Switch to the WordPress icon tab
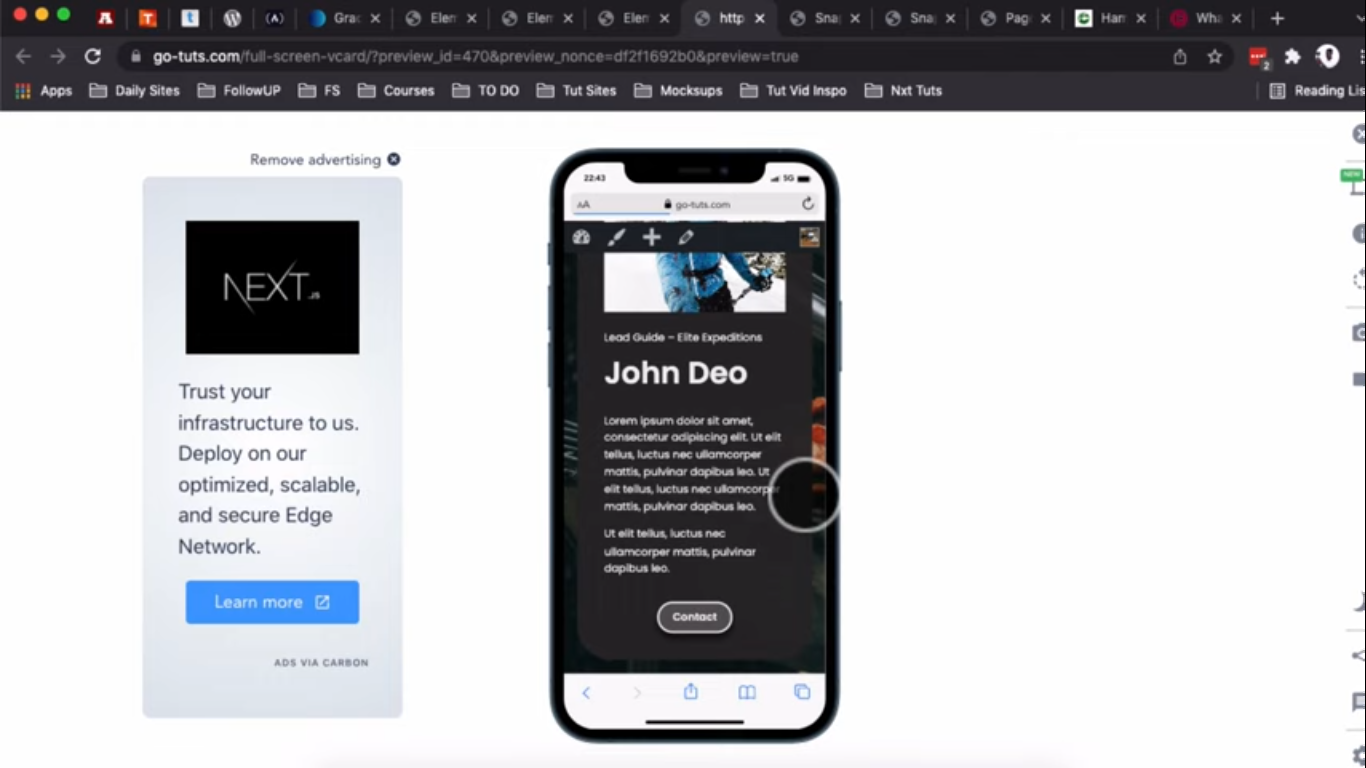This screenshot has width=1366, height=768. click(x=232, y=18)
